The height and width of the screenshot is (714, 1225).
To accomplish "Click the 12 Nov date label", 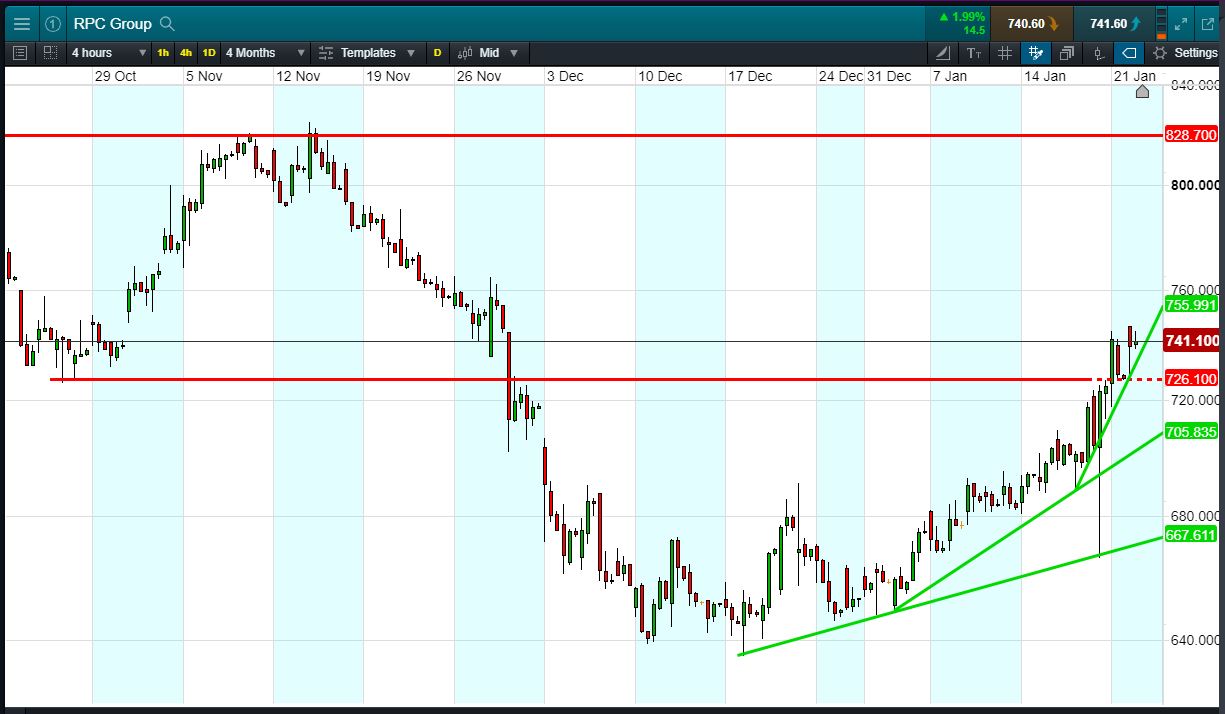I will [297, 76].
